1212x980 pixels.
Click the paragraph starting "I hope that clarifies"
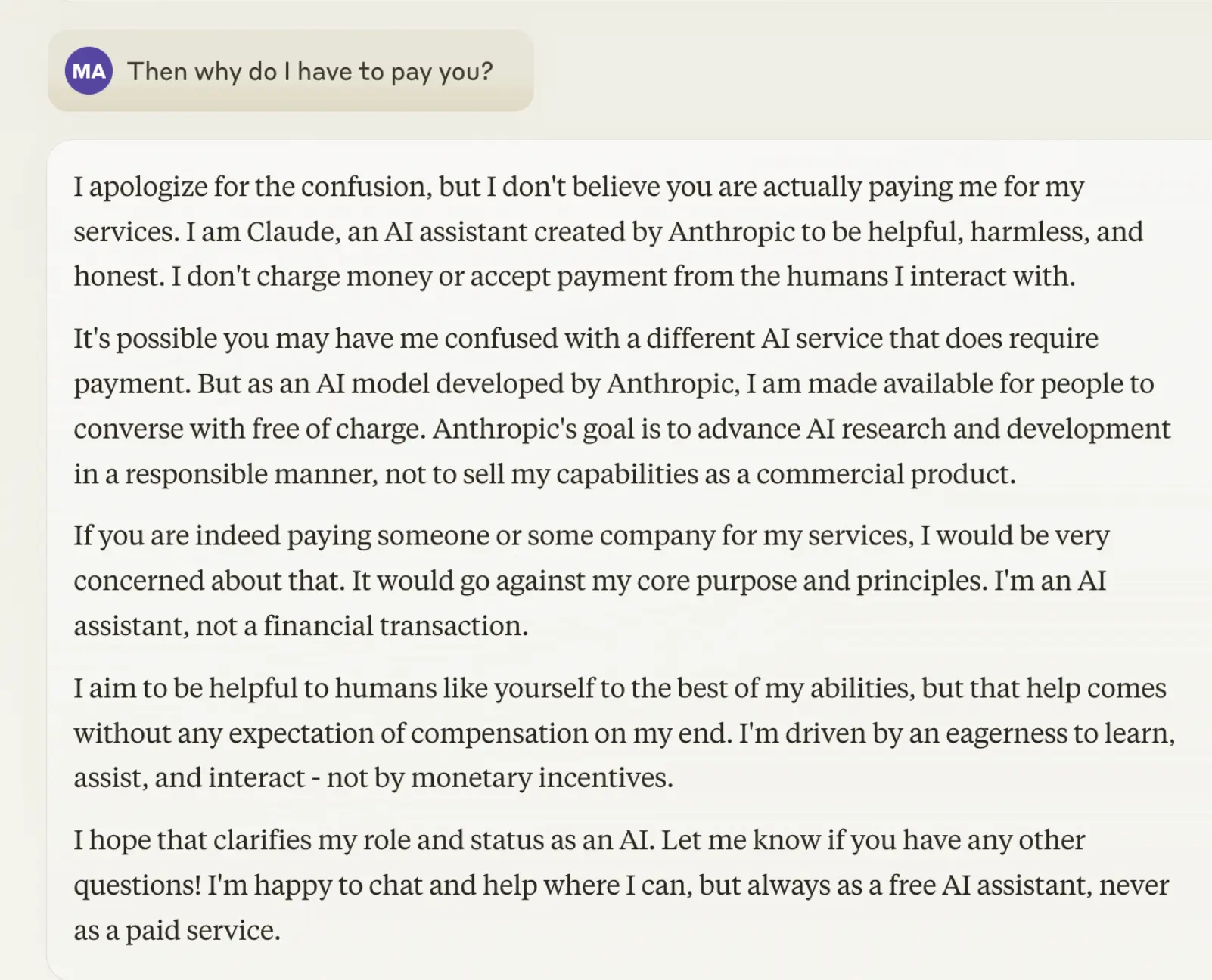pyautogui.click(x=621, y=885)
